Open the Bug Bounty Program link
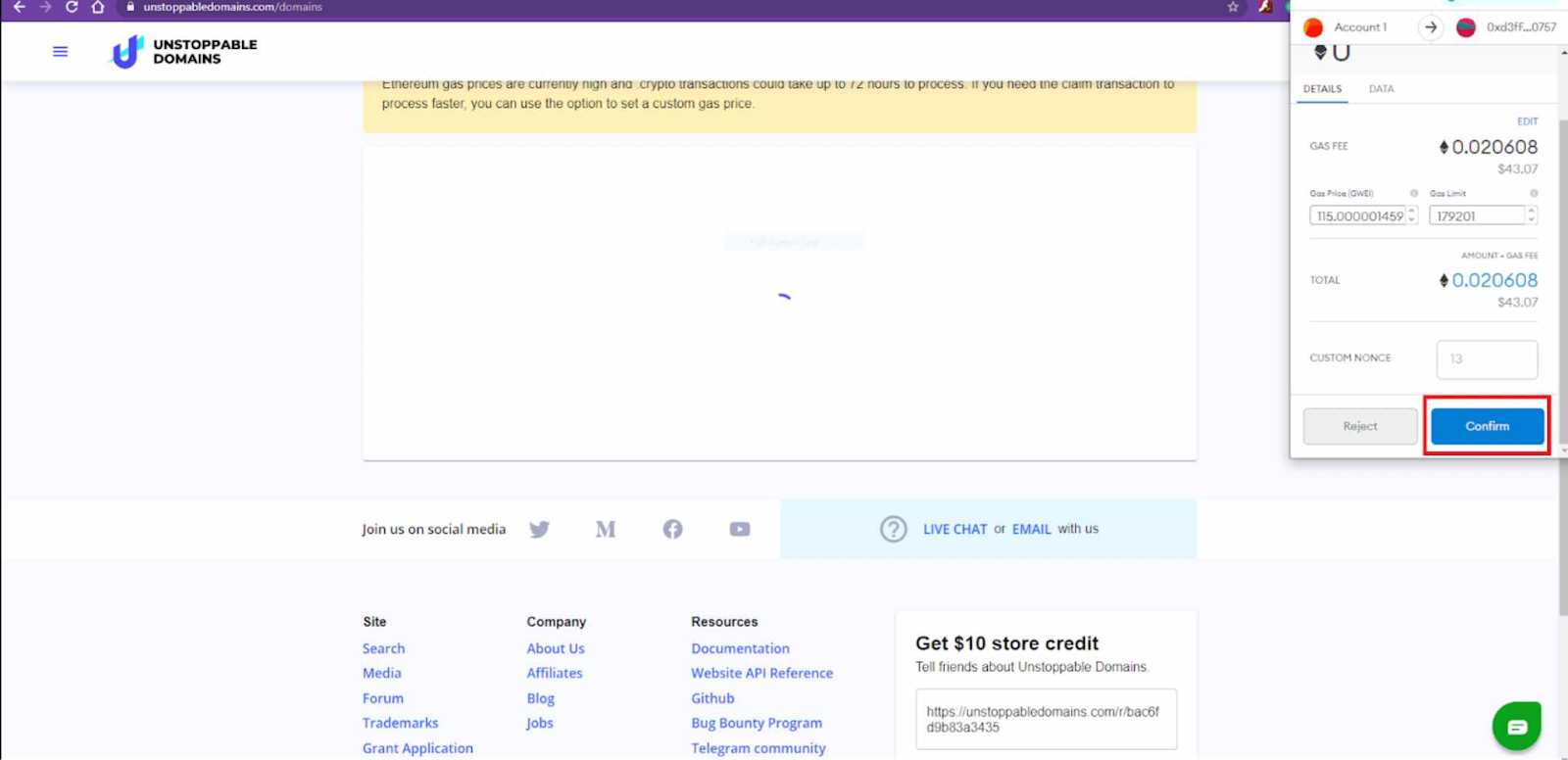This screenshot has height=760, width=1568. click(x=757, y=723)
